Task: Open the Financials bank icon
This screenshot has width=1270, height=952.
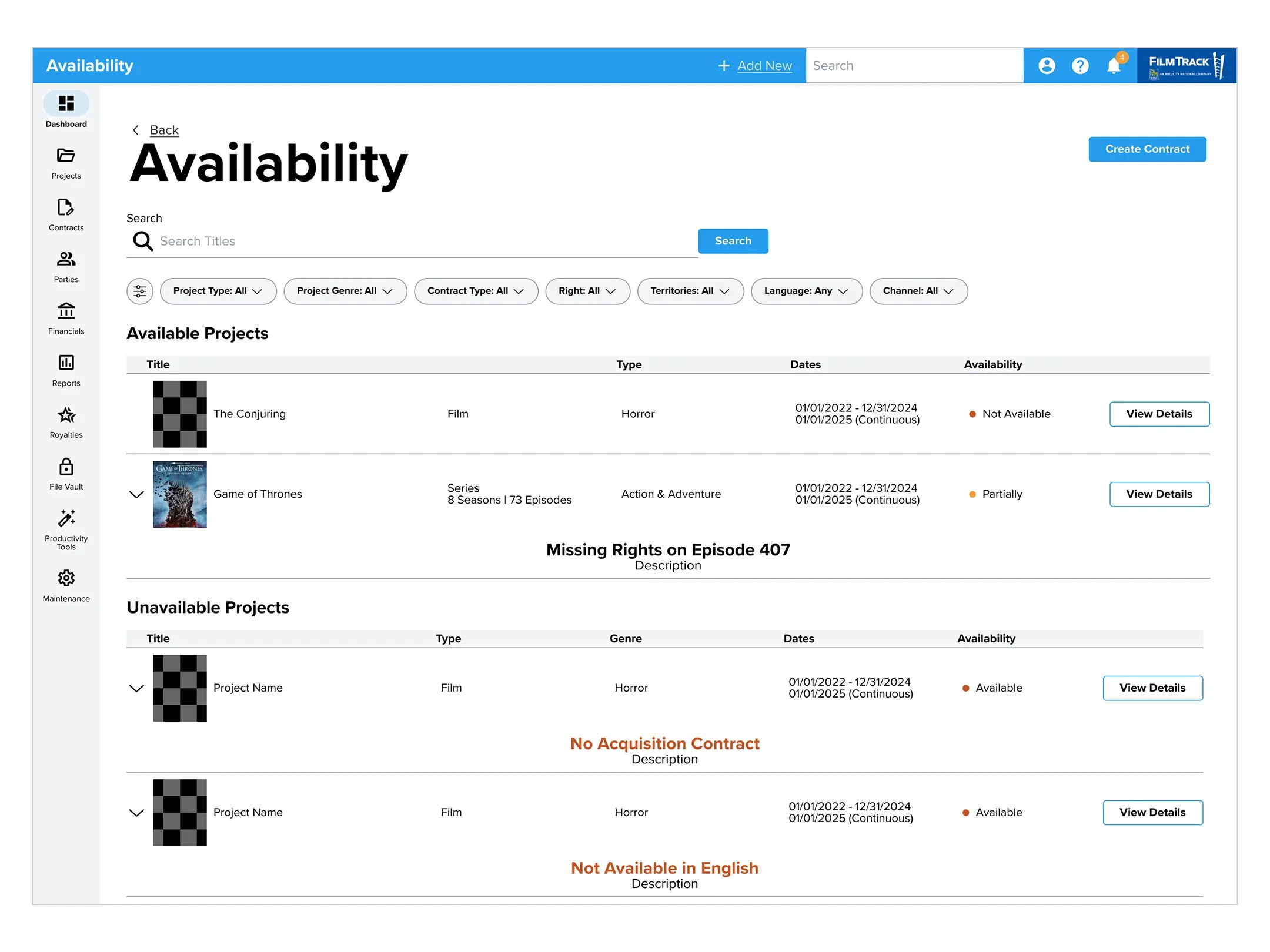Action: point(66,311)
